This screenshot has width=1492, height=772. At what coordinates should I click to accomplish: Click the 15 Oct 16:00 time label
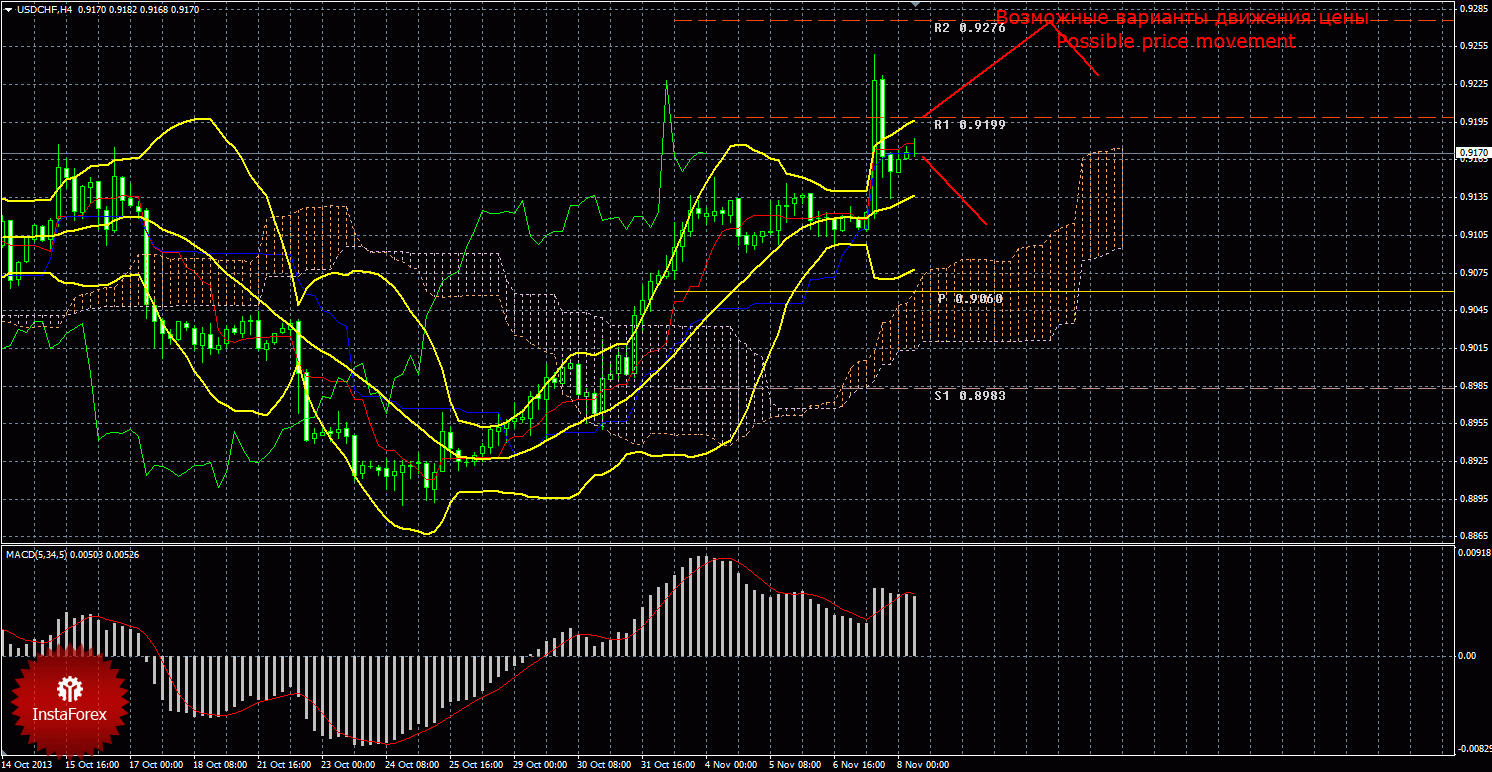click(x=92, y=765)
